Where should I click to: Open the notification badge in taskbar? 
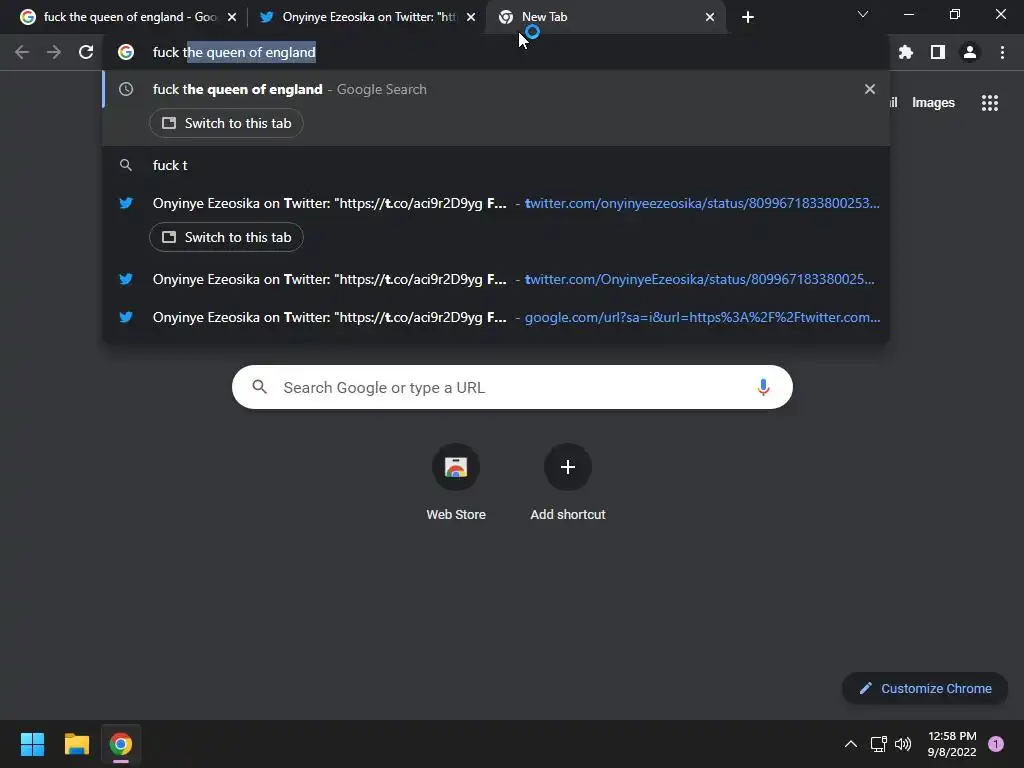click(x=996, y=744)
